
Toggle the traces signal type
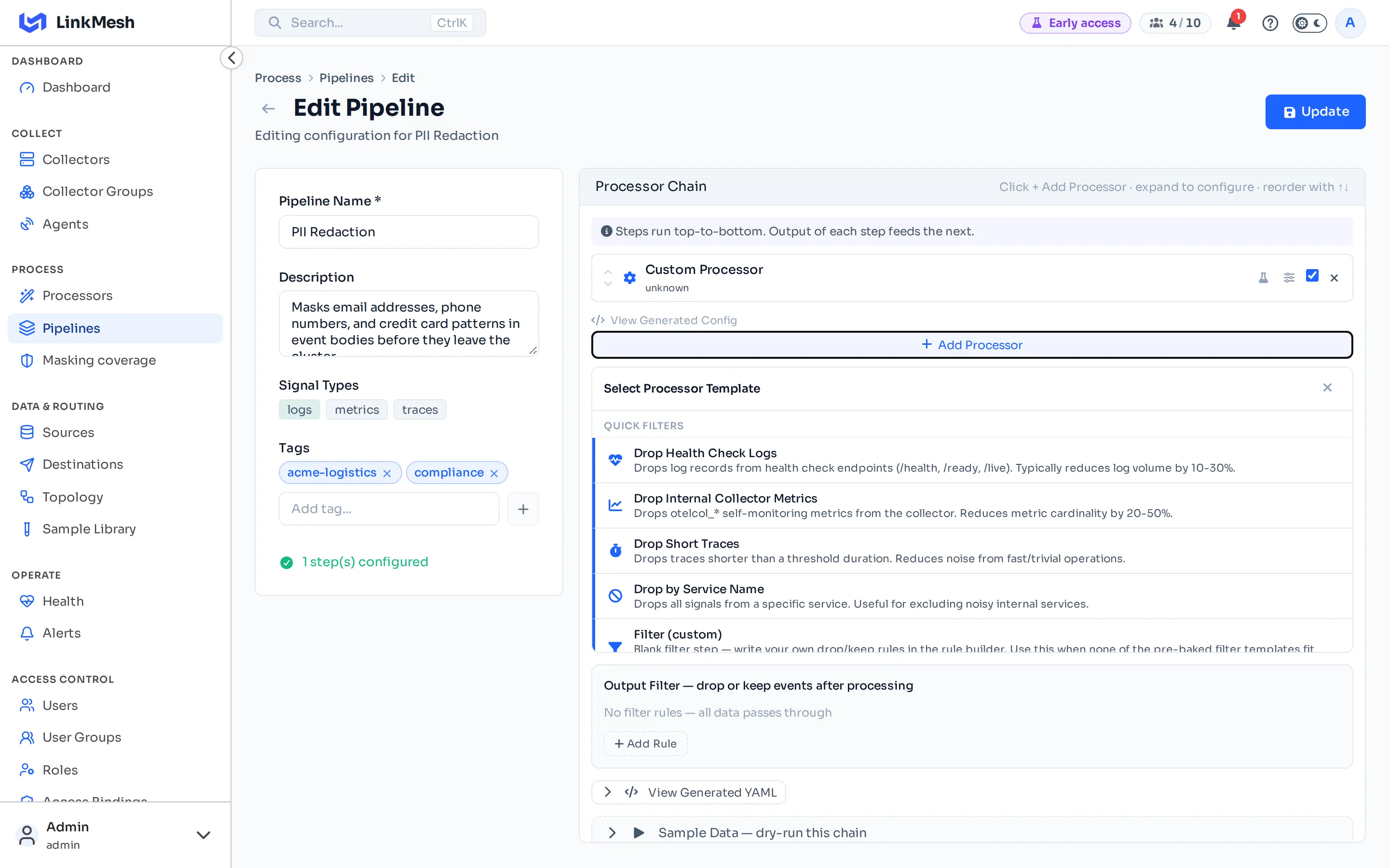[x=420, y=409]
